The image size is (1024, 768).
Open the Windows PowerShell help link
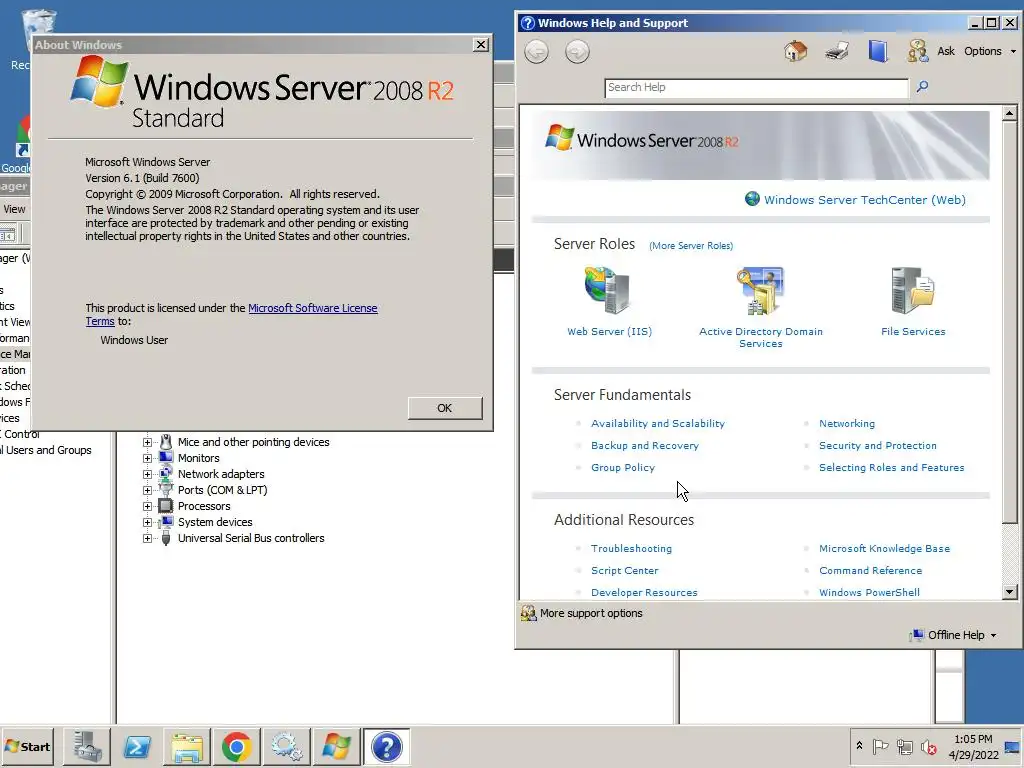[869, 592]
